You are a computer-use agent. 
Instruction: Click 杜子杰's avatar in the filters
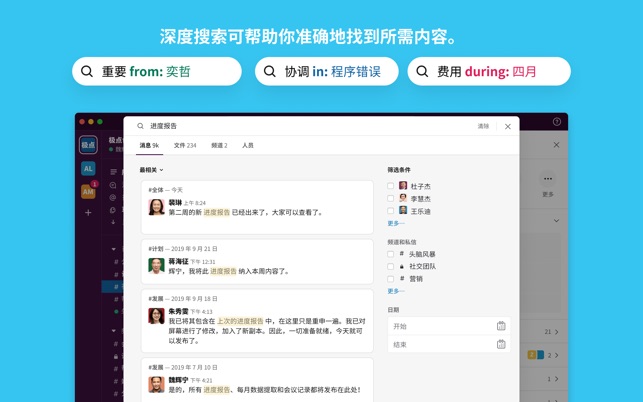pos(403,186)
